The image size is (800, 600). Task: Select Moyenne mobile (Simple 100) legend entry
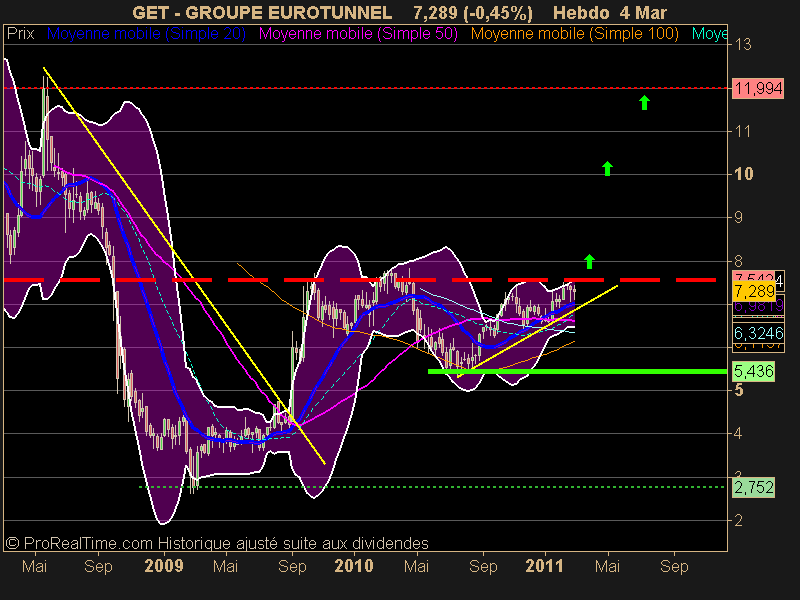tap(574, 34)
